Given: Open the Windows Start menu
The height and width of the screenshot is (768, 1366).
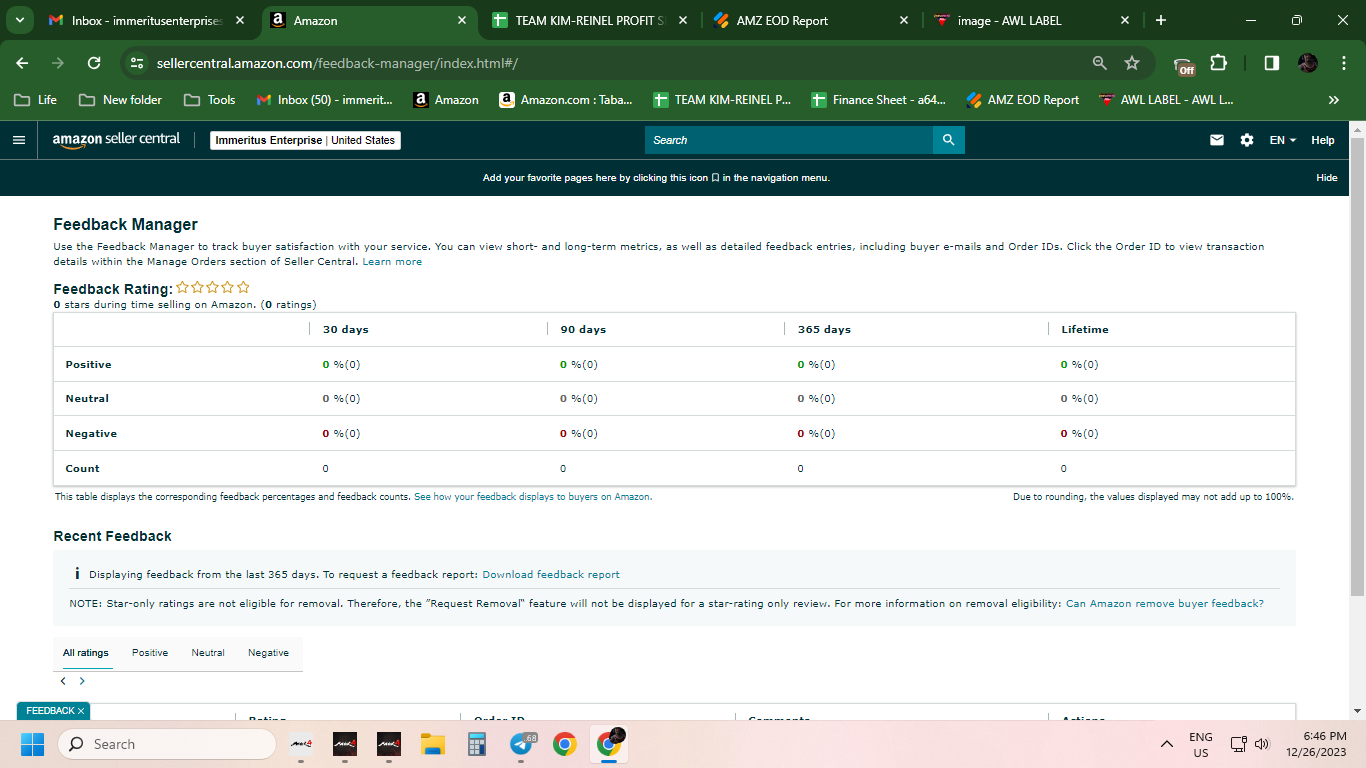Looking at the screenshot, I should [32, 744].
